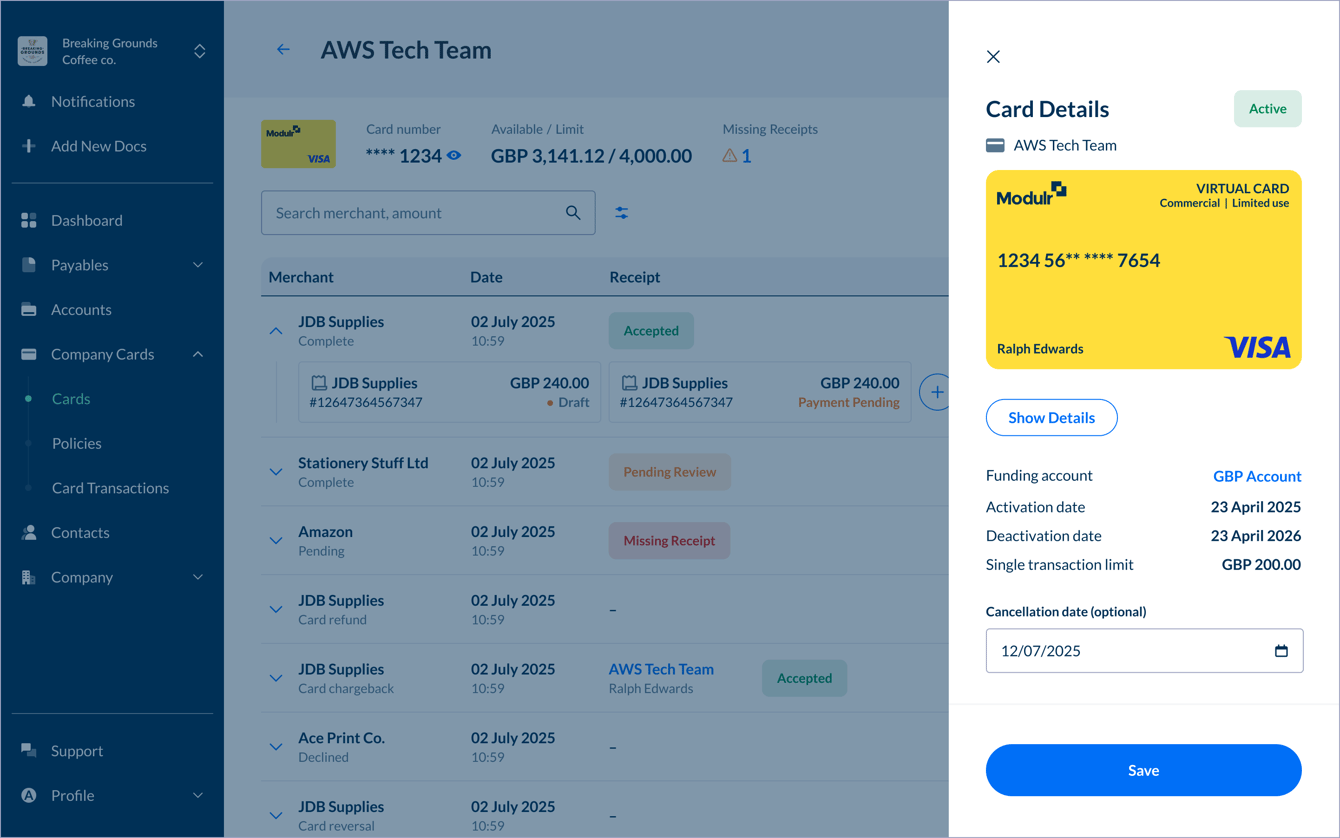Click the Add New Docs plus icon
This screenshot has width=1340, height=838.
(x=29, y=146)
